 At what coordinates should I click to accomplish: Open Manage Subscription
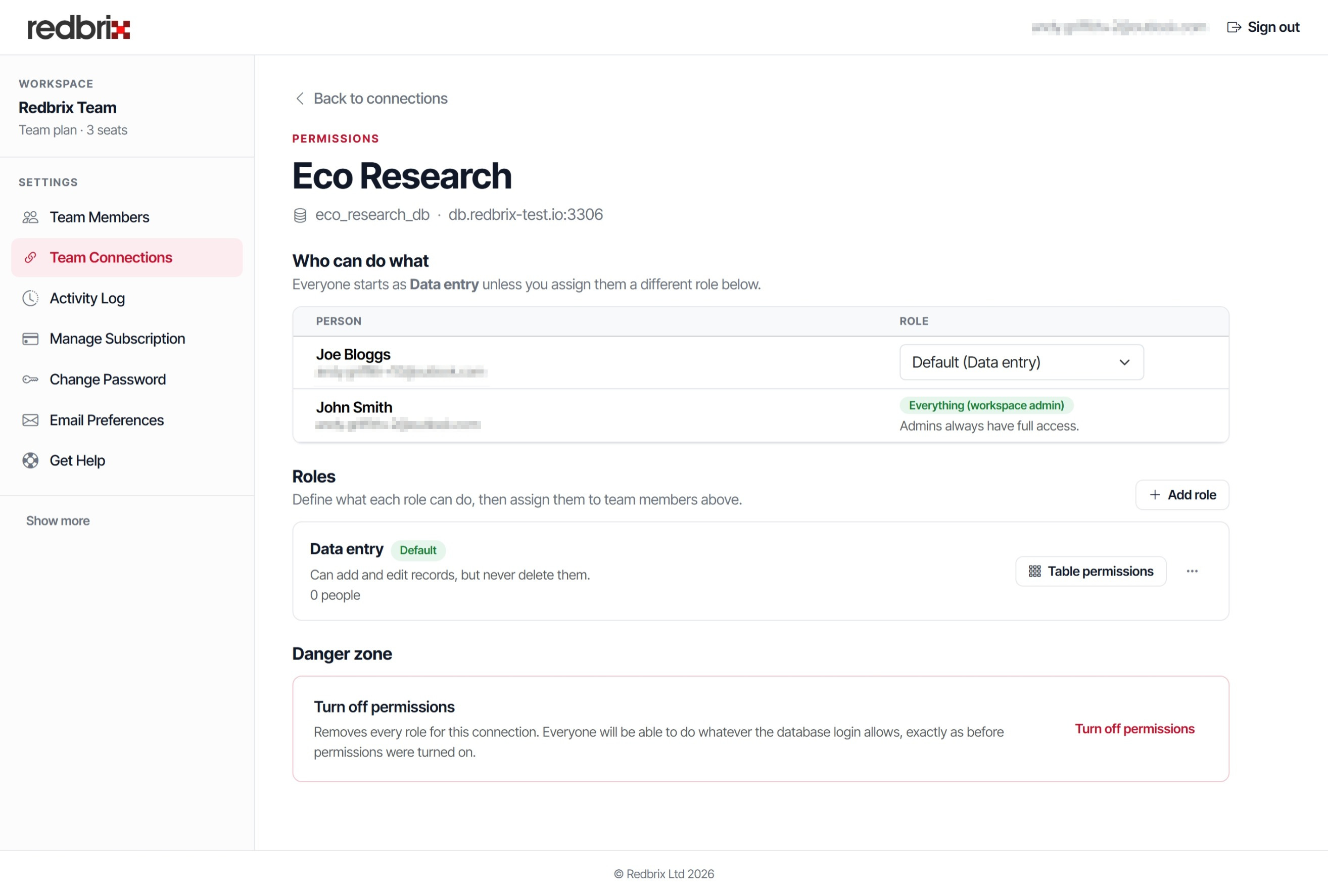click(127, 339)
